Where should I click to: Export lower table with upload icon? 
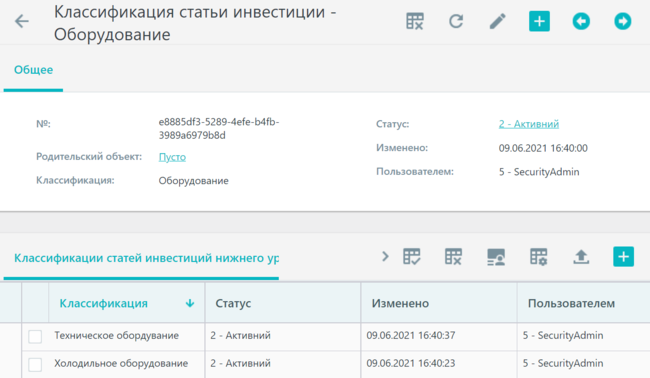[x=581, y=257]
